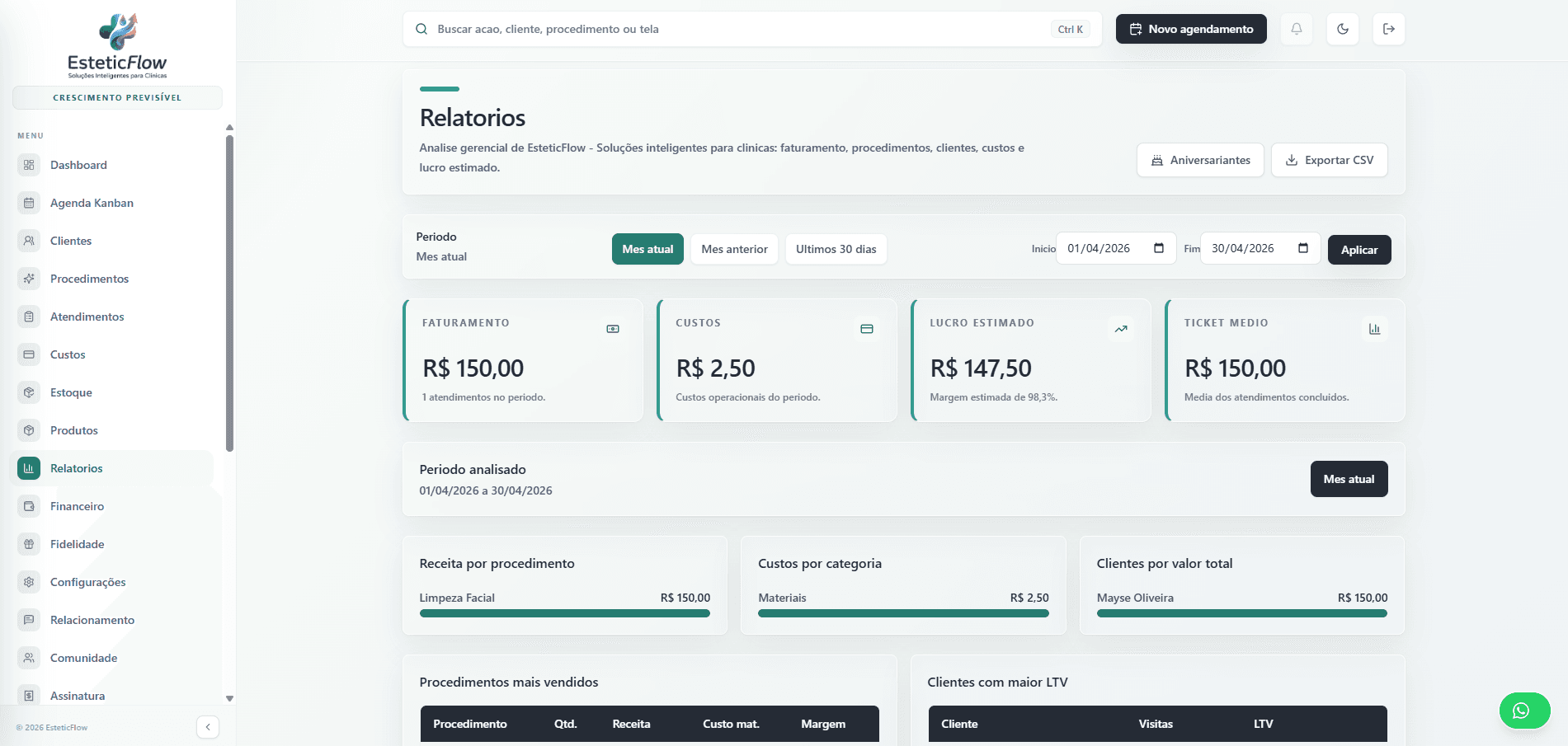
Task: Click the notifications bell icon
Action: click(x=1296, y=29)
